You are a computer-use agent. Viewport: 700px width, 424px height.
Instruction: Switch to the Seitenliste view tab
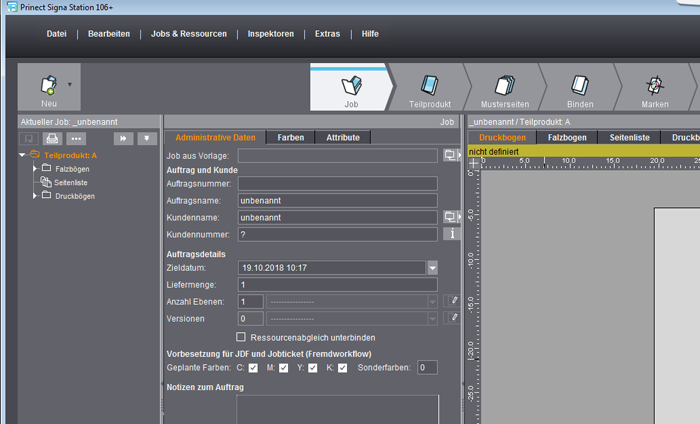click(629, 137)
